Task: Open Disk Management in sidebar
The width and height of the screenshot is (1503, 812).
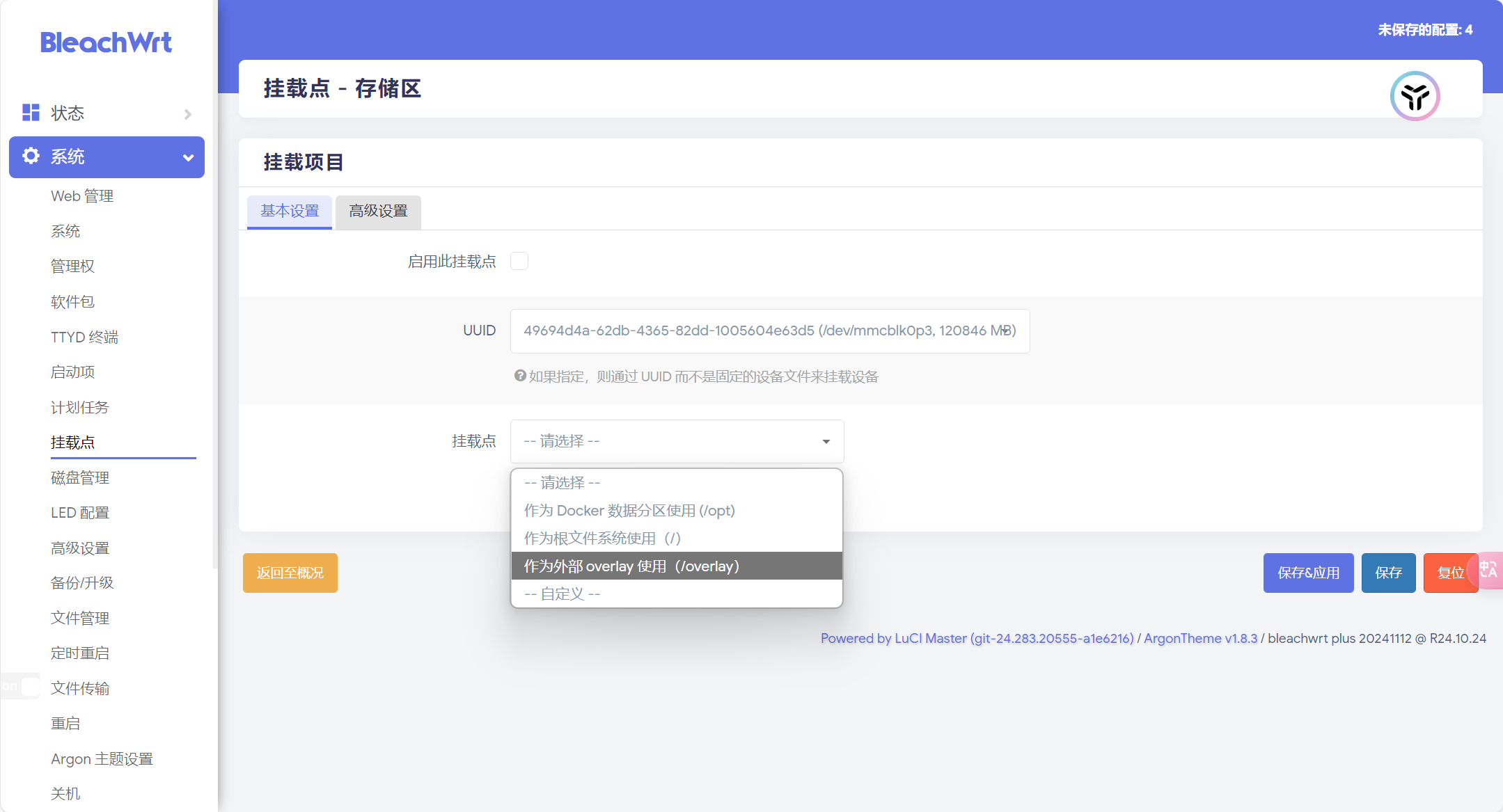Action: (x=80, y=477)
